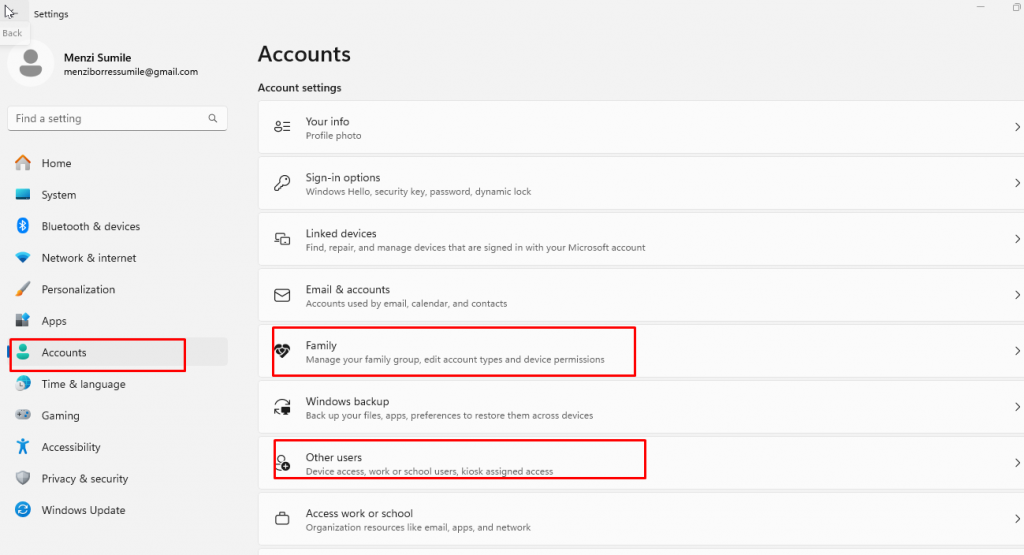Screen dimensions: 1024x555
Task: Click the Access work or school title
Action: [359, 513]
